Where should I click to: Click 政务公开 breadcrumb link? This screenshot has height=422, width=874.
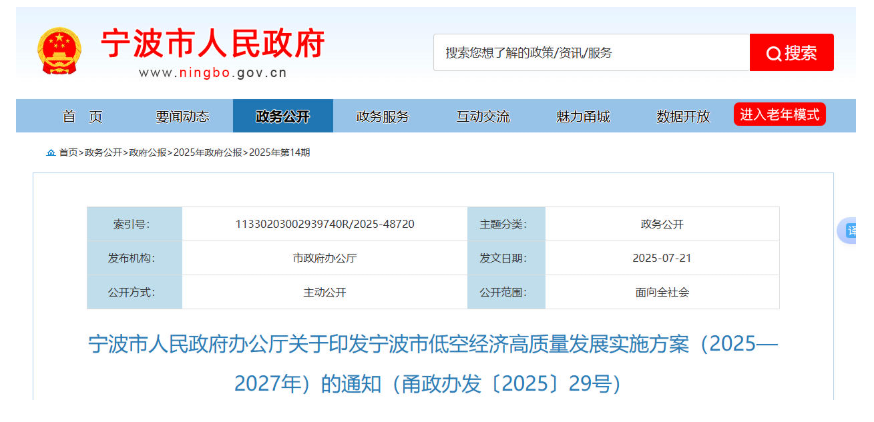coord(103,153)
